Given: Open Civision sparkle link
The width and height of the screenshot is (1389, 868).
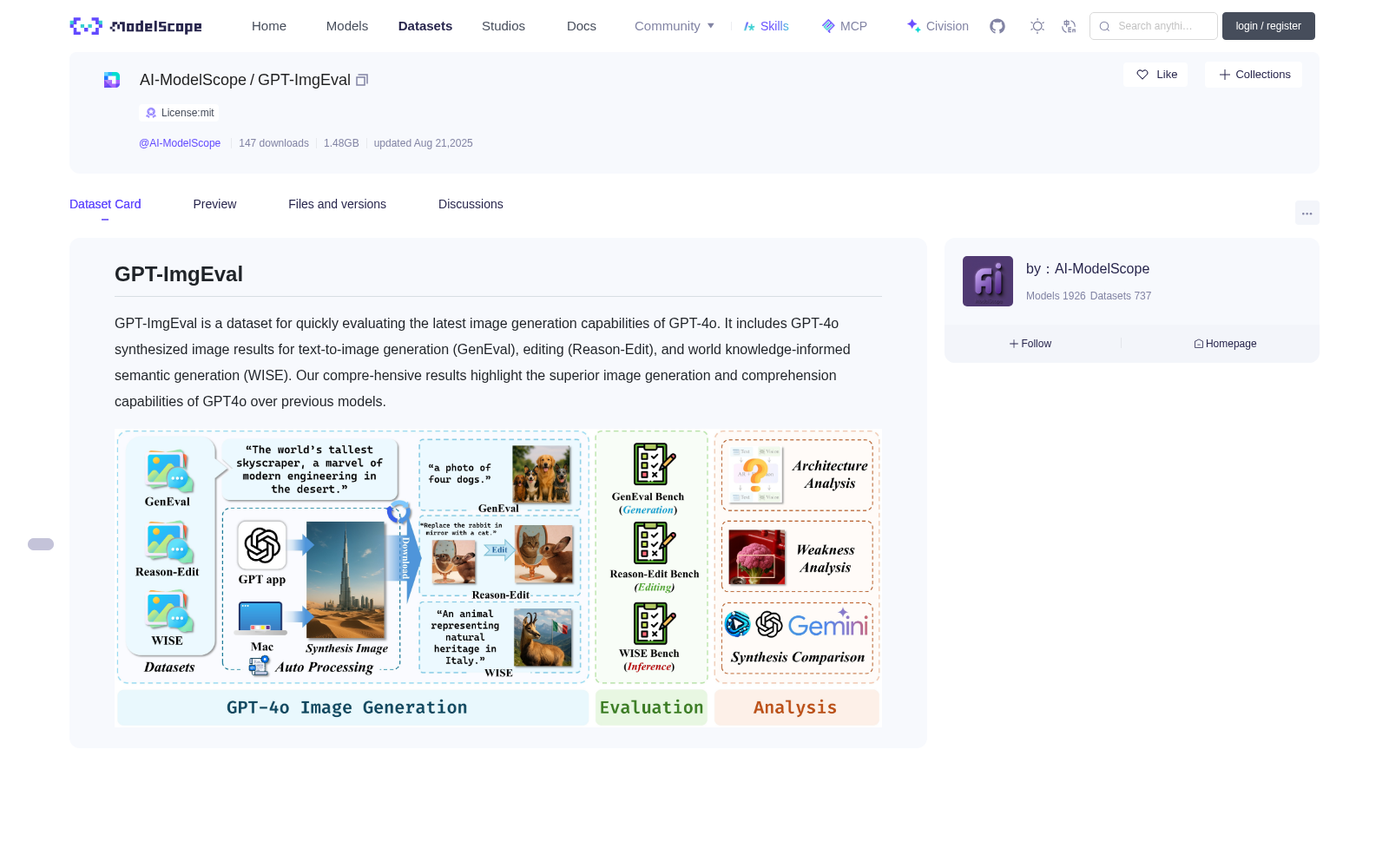Looking at the screenshot, I should (938, 26).
